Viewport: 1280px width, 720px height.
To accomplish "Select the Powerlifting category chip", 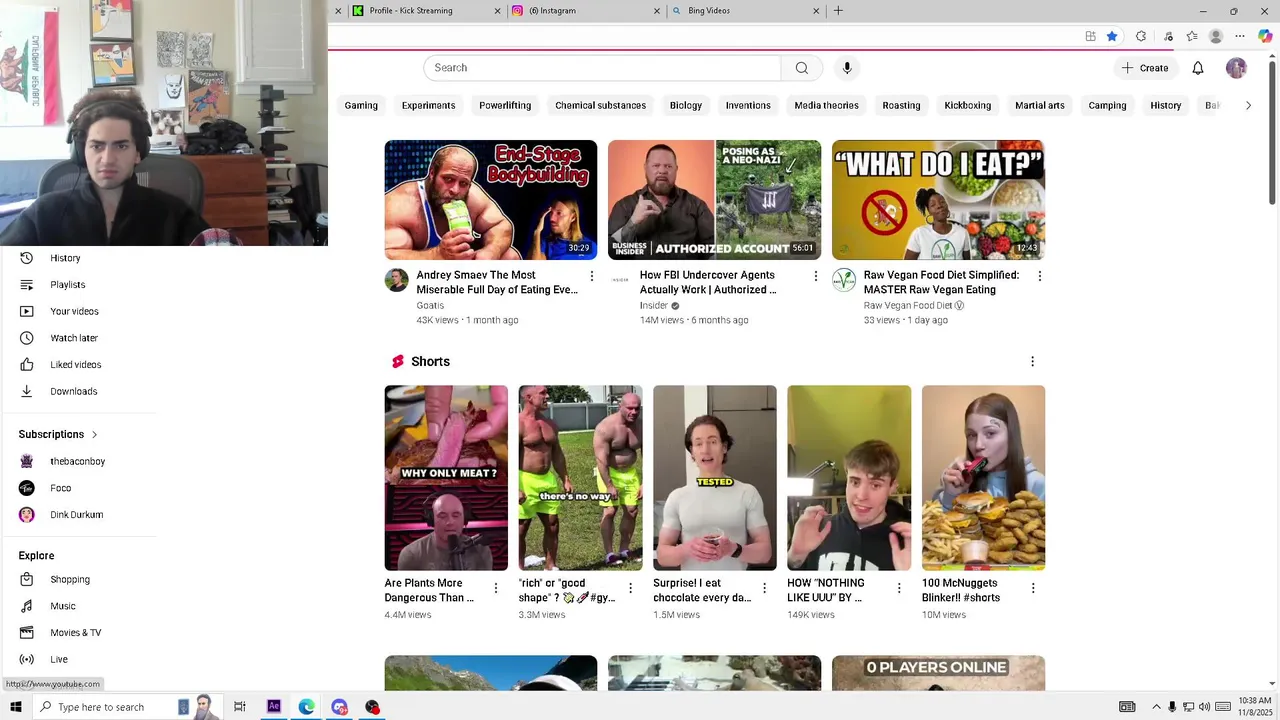I will coord(505,105).
